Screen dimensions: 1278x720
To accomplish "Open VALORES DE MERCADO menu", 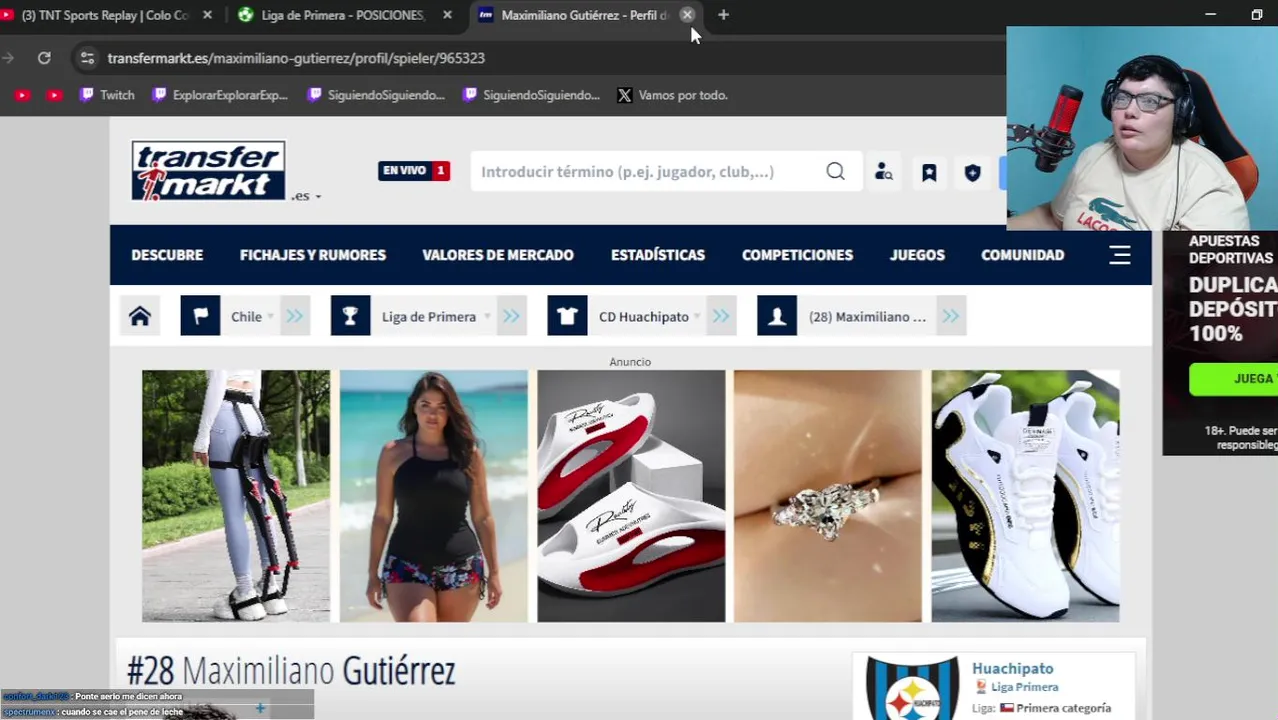I will [498, 255].
